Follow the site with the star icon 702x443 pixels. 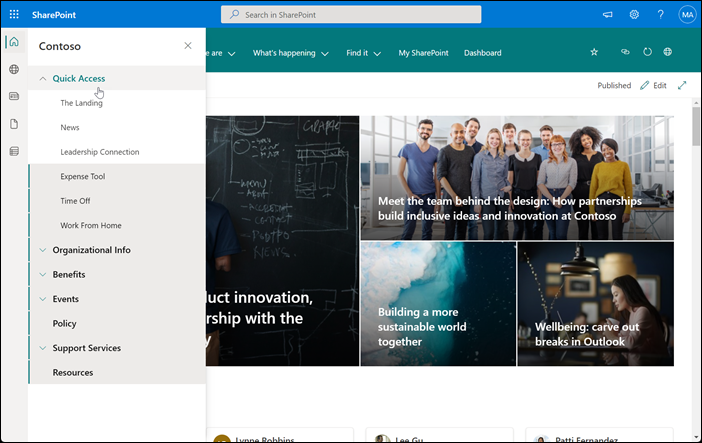pos(594,52)
